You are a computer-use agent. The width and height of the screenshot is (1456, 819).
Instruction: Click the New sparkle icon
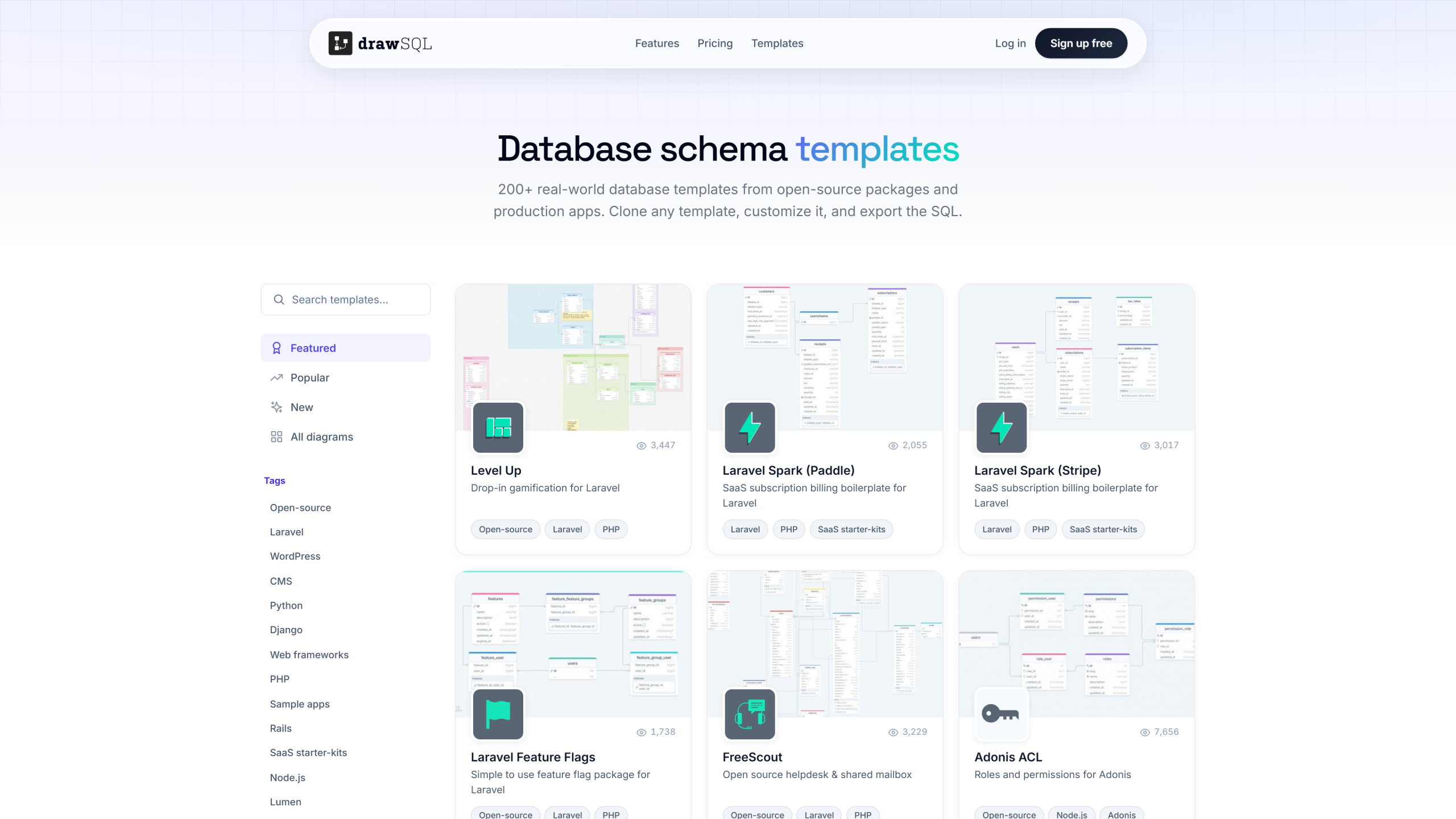[276, 407]
